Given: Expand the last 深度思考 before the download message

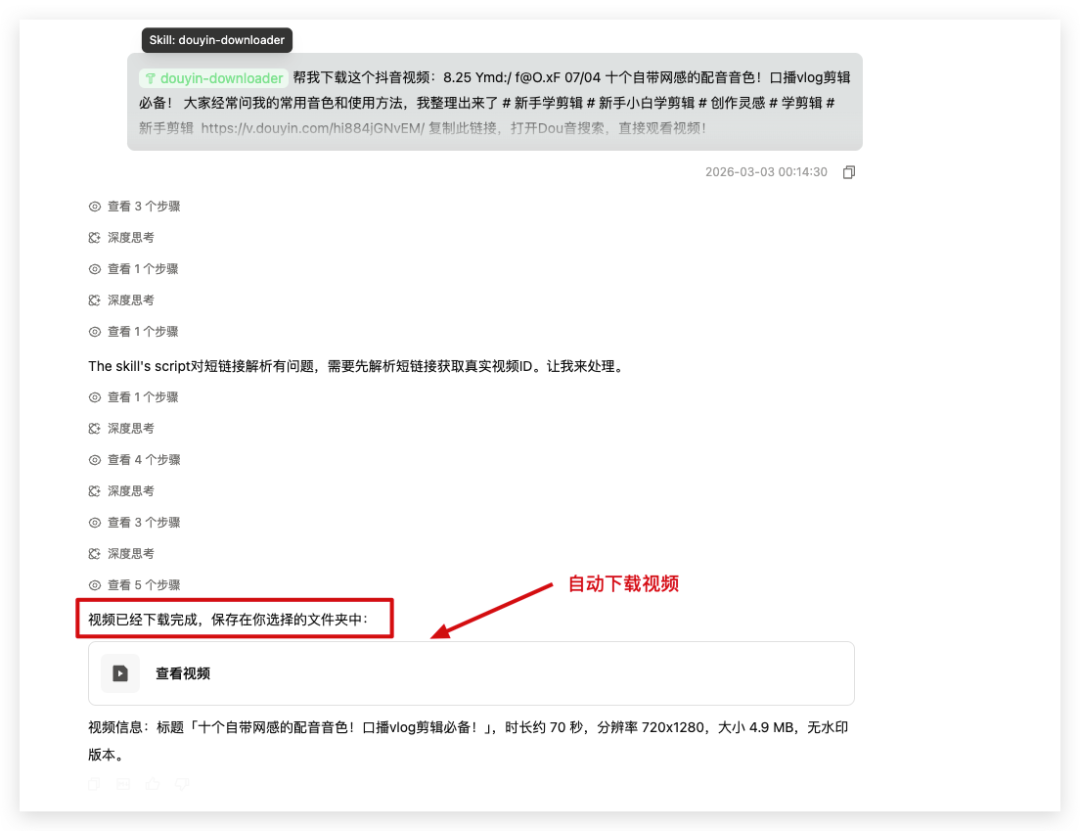Looking at the screenshot, I should point(130,553).
